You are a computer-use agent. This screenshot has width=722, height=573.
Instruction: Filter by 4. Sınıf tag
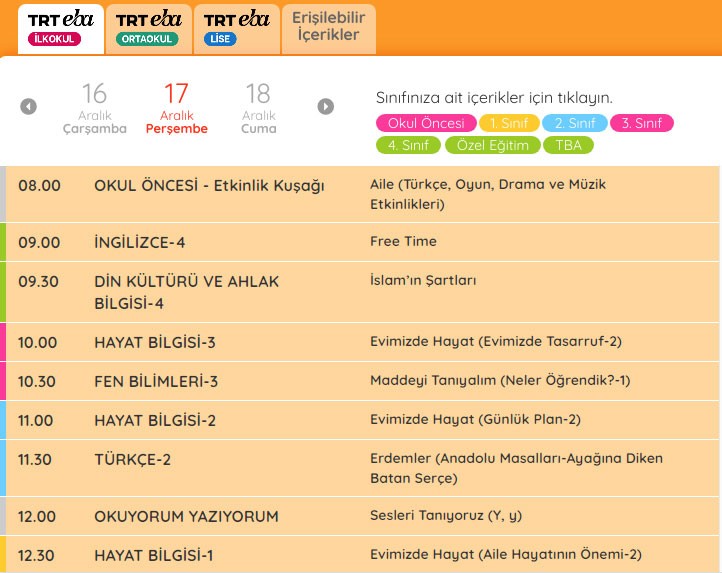407,146
